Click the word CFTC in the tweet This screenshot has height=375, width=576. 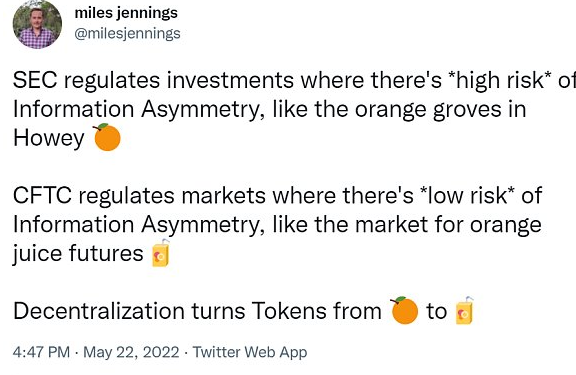point(42,195)
